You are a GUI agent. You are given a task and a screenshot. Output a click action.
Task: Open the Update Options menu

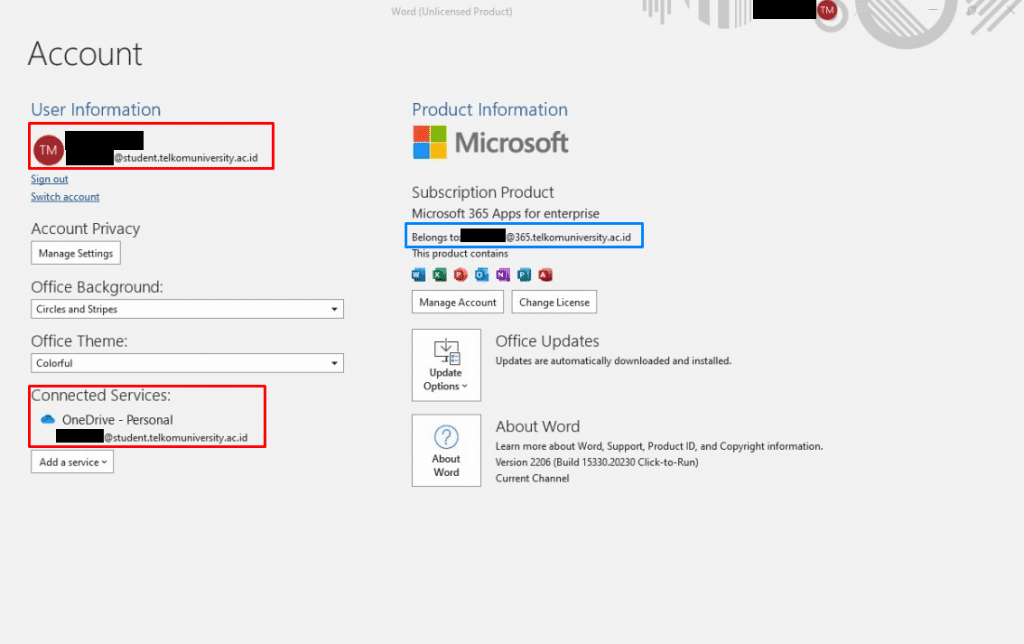click(446, 365)
